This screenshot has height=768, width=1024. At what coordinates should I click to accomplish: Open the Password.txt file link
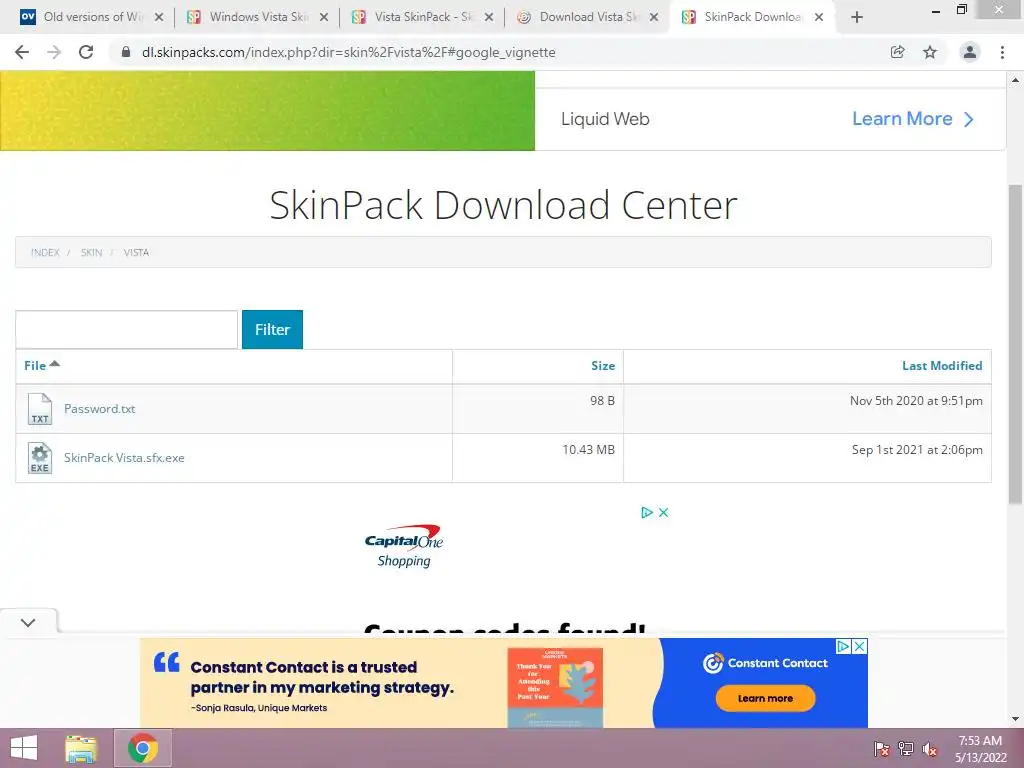pyautogui.click(x=99, y=409)
